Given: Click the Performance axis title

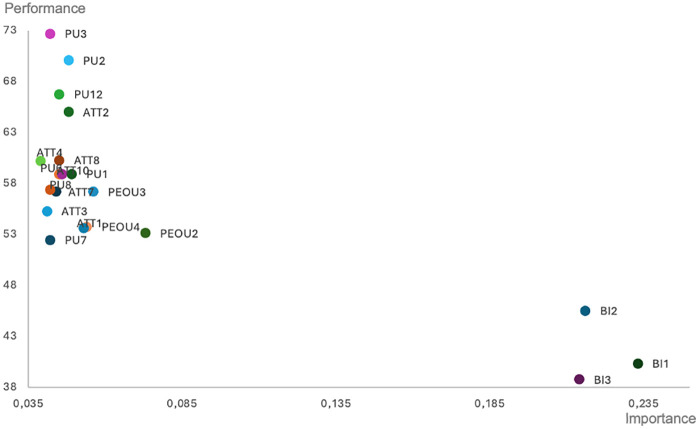Looking at the screenshot, I should pos(45,8).
